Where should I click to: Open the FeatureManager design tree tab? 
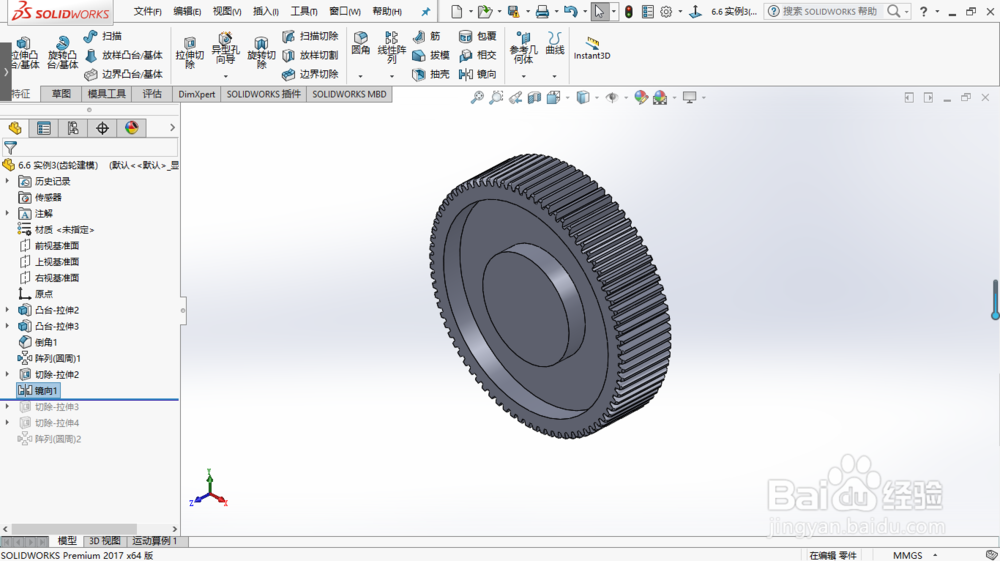(15, 128)
